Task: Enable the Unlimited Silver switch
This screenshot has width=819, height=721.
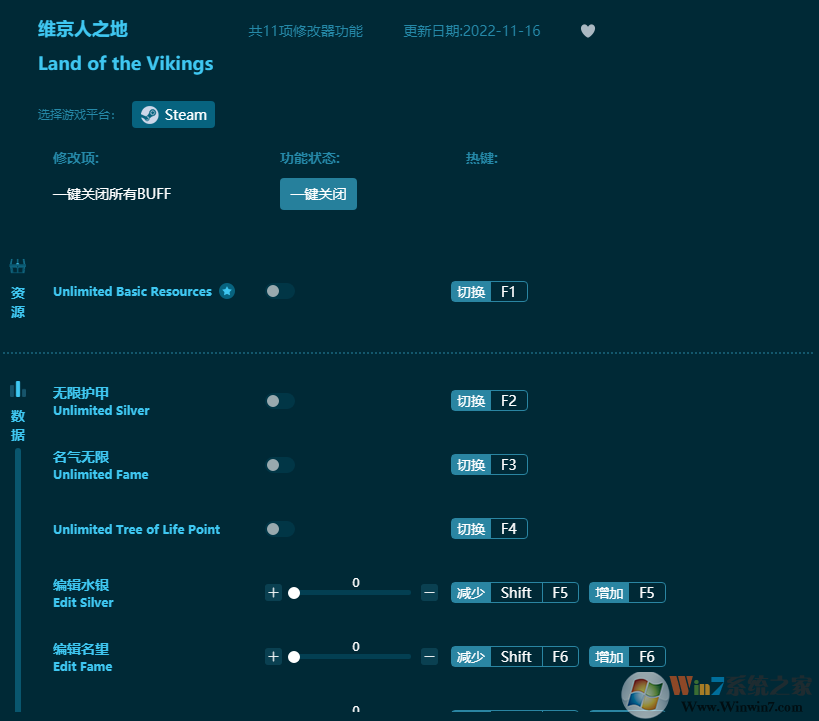Action: 280,401
